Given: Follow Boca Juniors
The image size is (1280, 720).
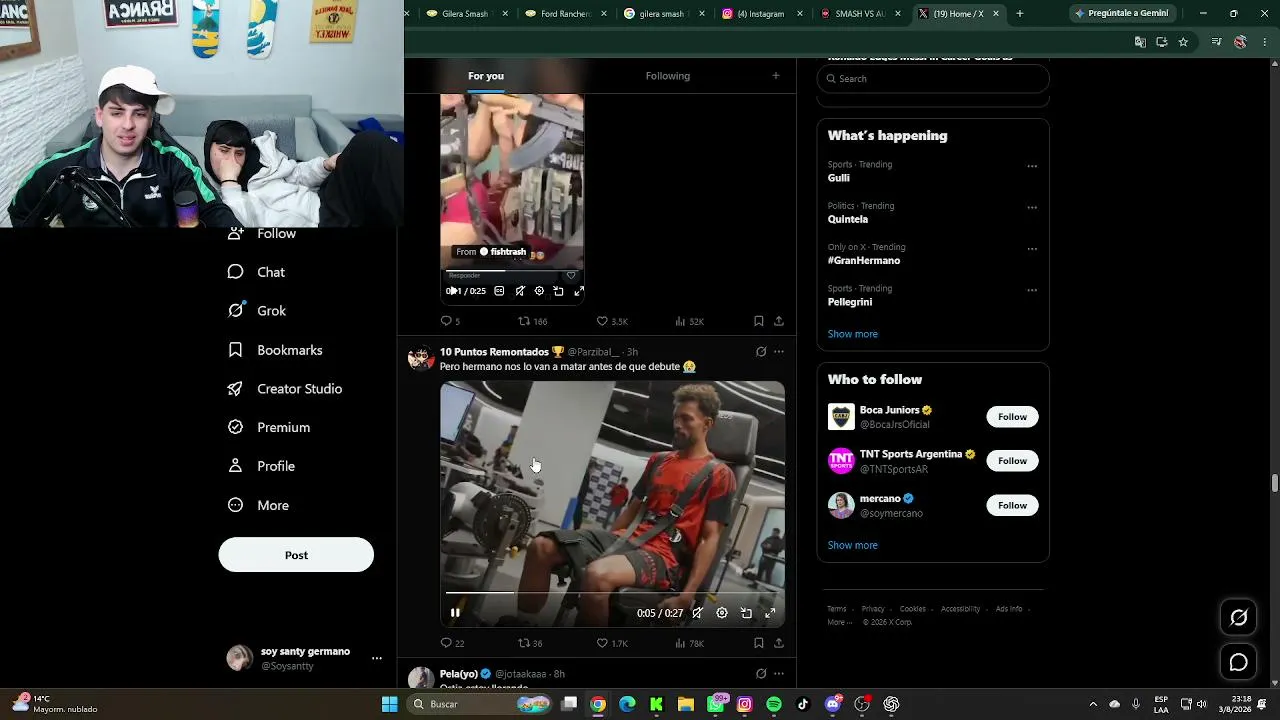Looking at the screenshot, I should pyautogui.click(x=1012, y=417).
